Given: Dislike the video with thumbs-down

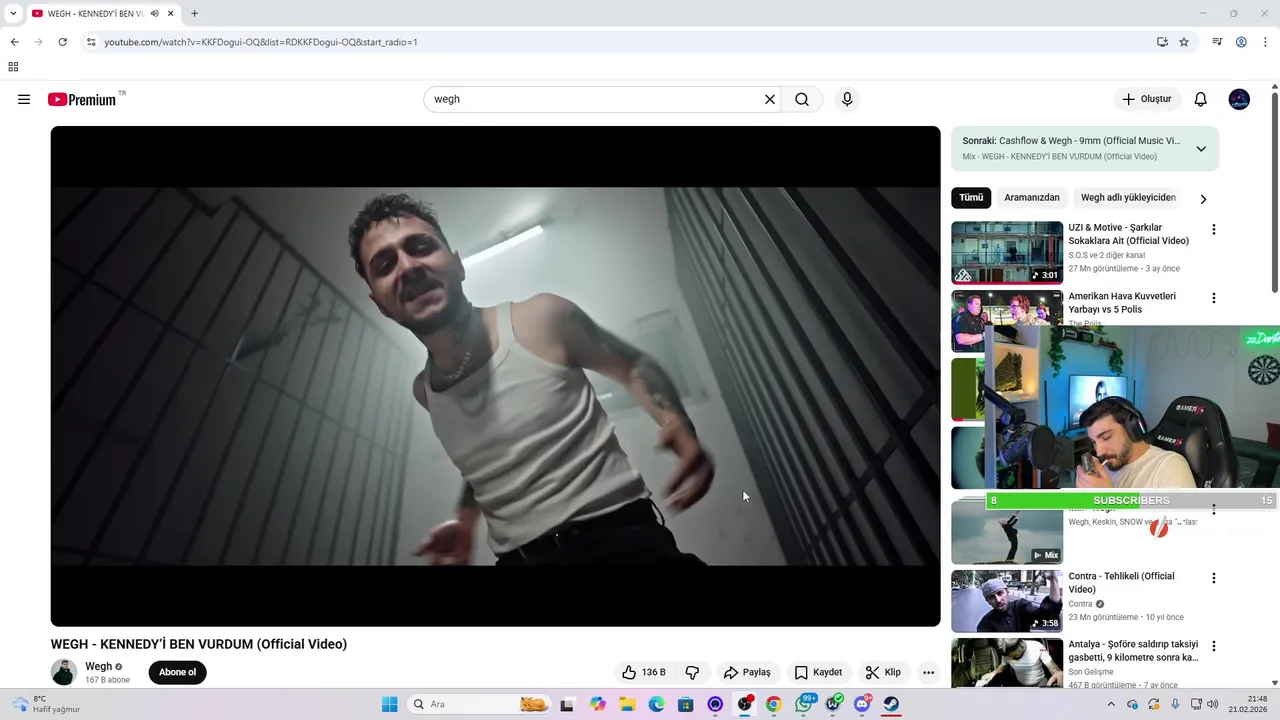Looking at the screenshot, I should (692, 672).
